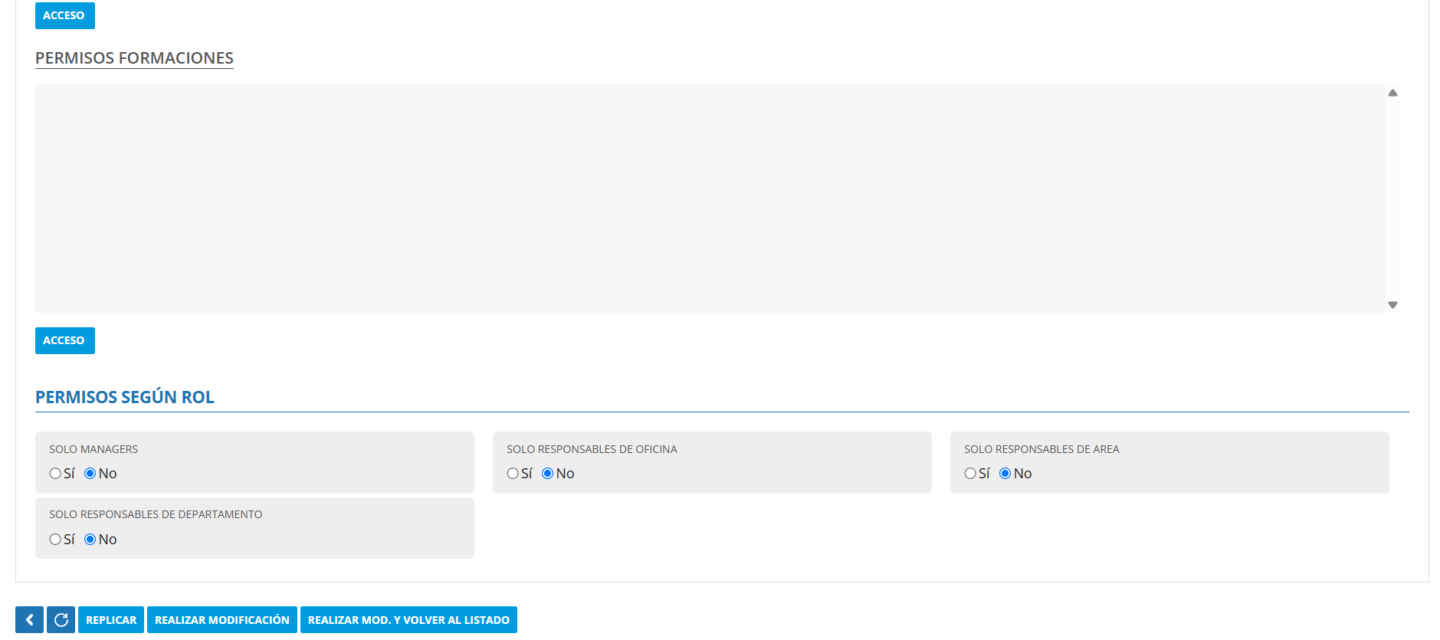The width and height of the screenshot is (1440, 640).
Task: Select No for Solo Responsables de Oficina
Action: 547,474
